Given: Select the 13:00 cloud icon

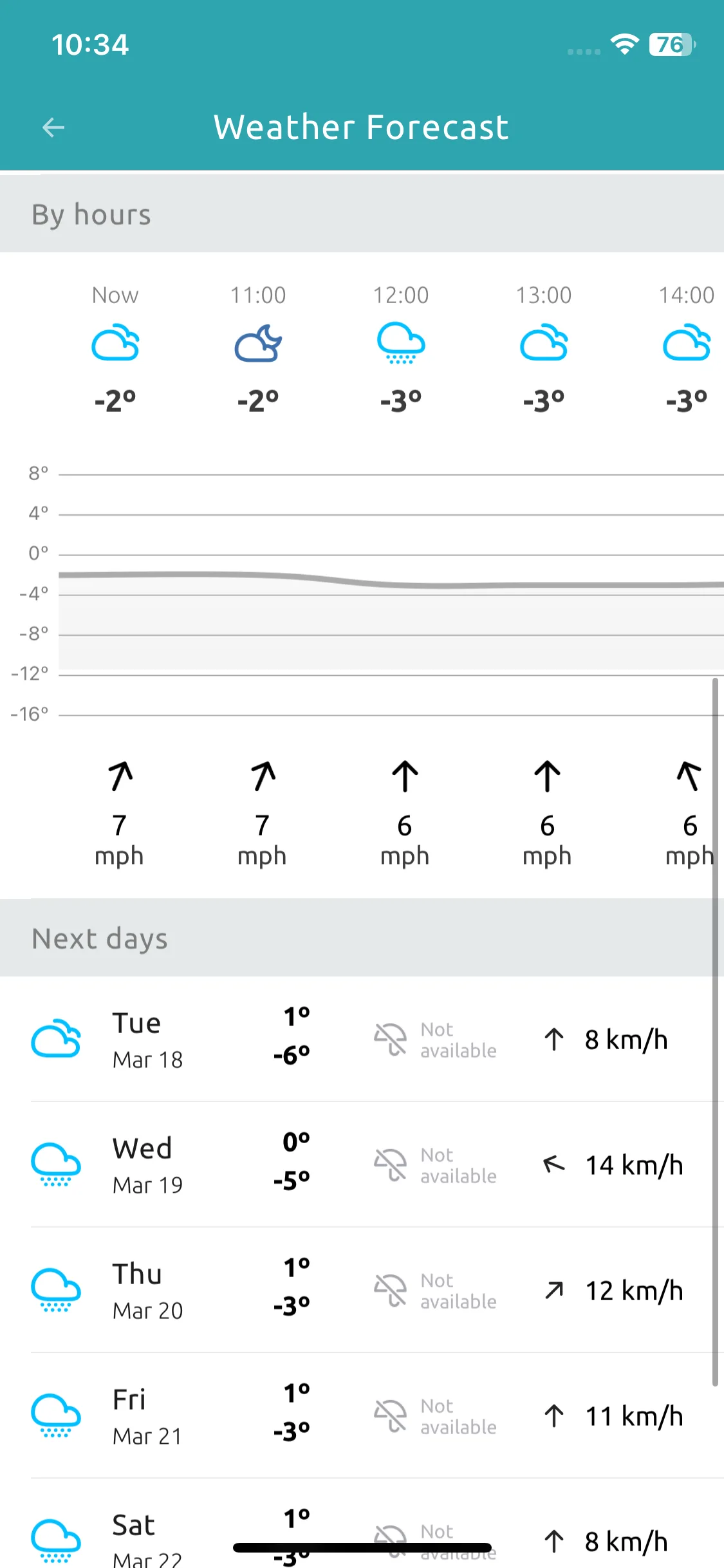Looking at the screenshot, I should click(544, 344).
